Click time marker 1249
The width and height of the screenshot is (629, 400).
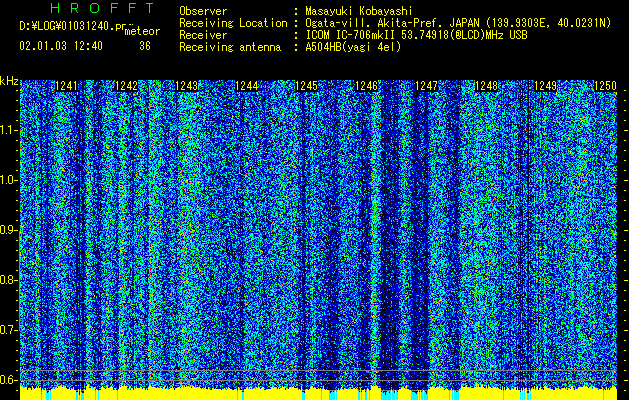[x=546, y=86]
